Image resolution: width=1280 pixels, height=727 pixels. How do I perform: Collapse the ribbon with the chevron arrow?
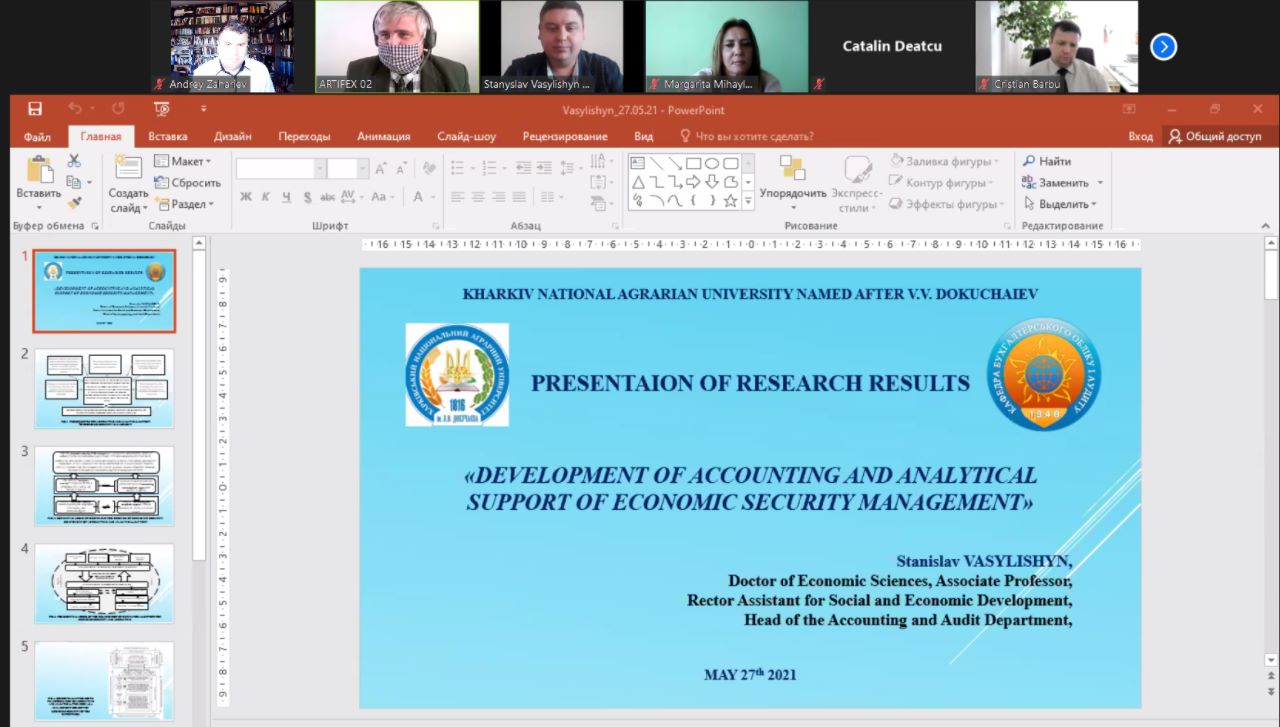tap(1267, 226)
